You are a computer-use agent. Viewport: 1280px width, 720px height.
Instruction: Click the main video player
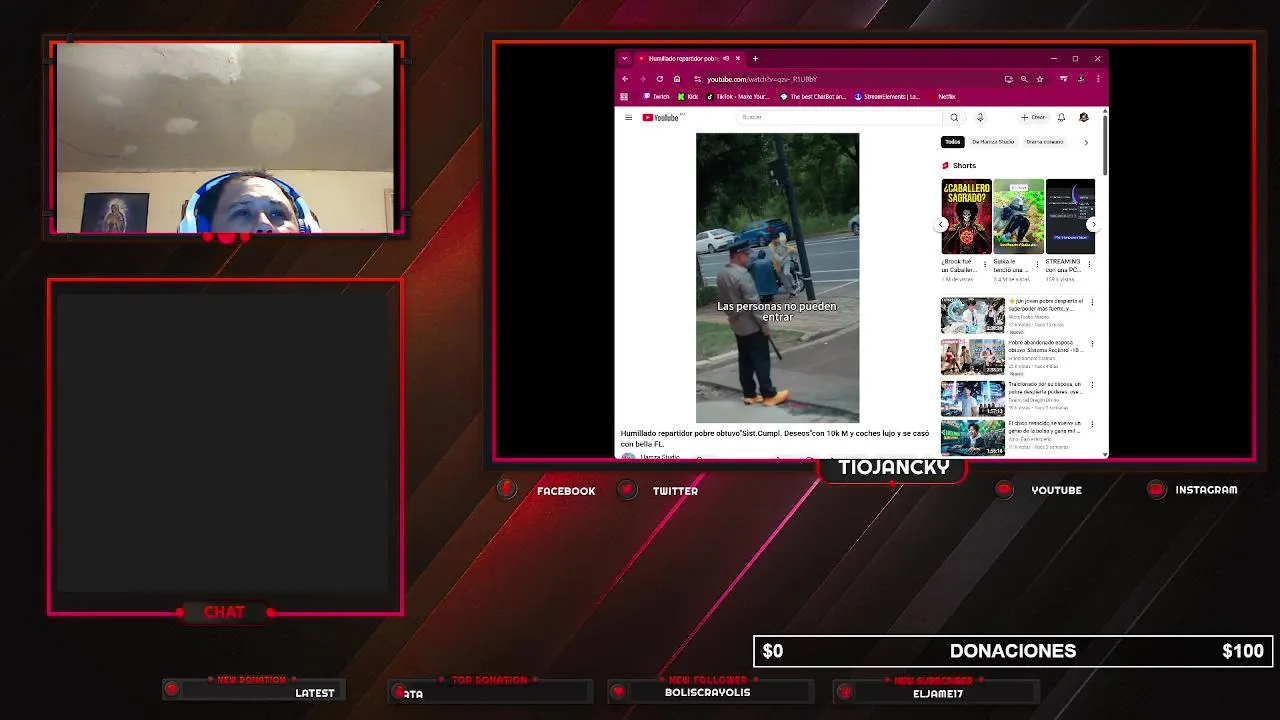[x=777, y=278]
